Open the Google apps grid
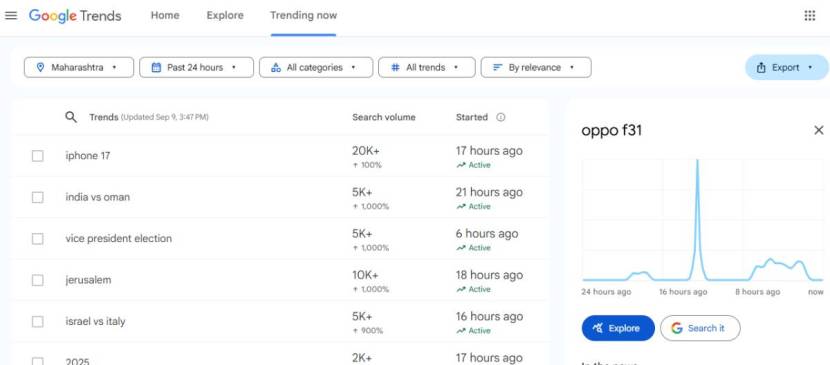The height and width of the screenshot is (365, 830). [809, 15]
